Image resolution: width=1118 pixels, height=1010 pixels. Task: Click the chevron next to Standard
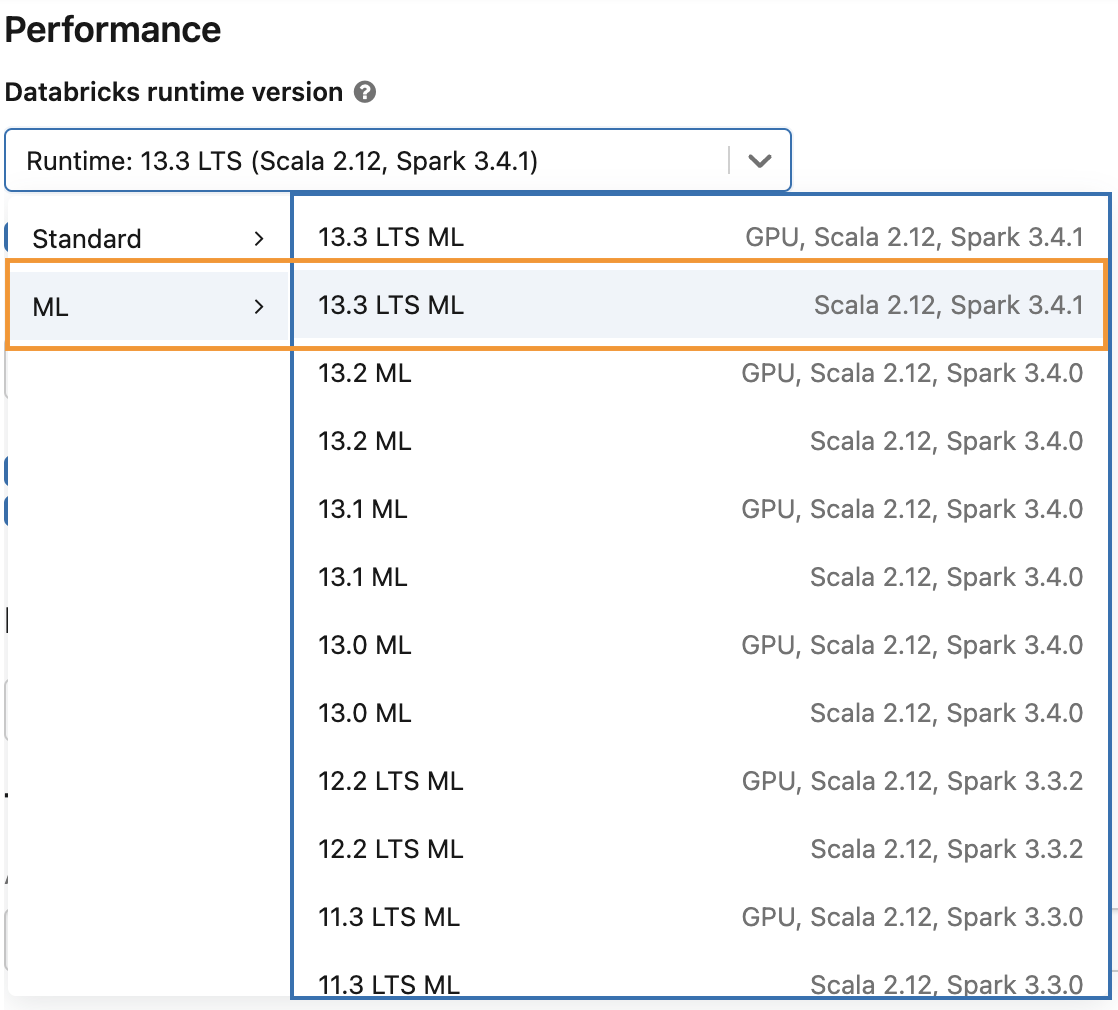[260, 238]
